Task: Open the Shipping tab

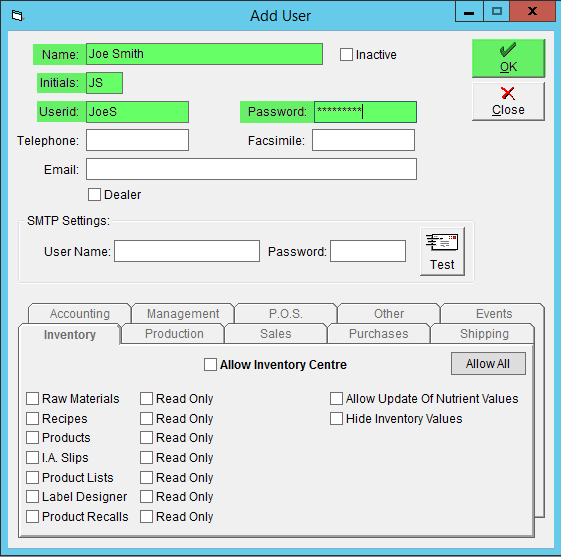Action: point(484,334)
